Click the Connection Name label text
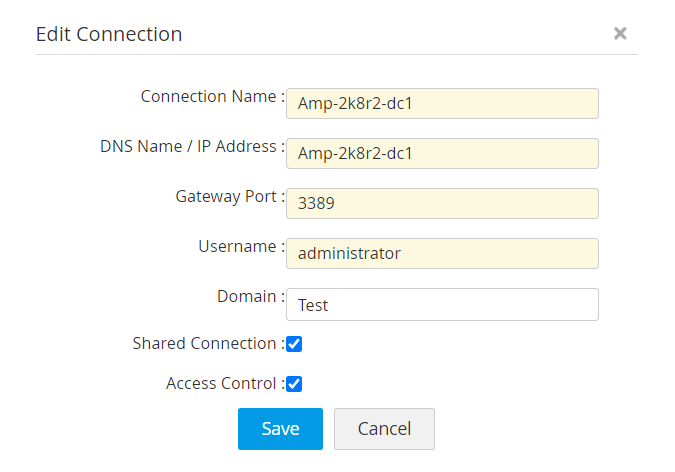675x472 pixels. point(211,97)
